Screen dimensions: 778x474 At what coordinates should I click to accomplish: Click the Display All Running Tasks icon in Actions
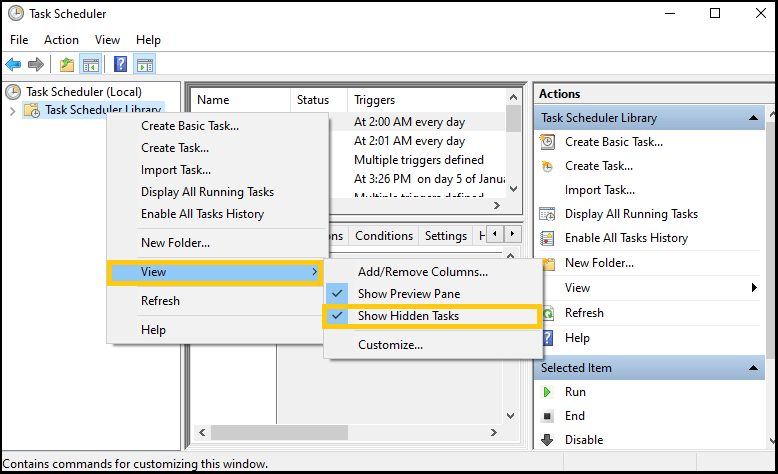[x=547, y=214]
